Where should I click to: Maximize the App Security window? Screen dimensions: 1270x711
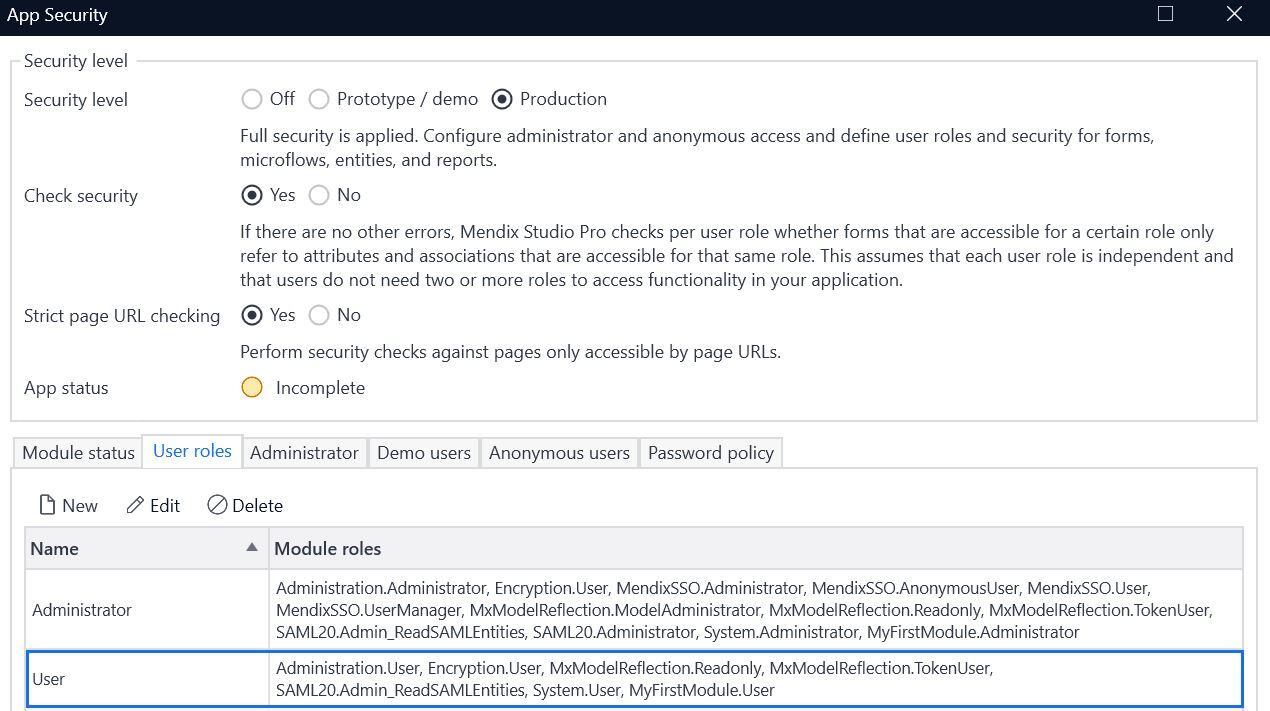click(1164, 14)
